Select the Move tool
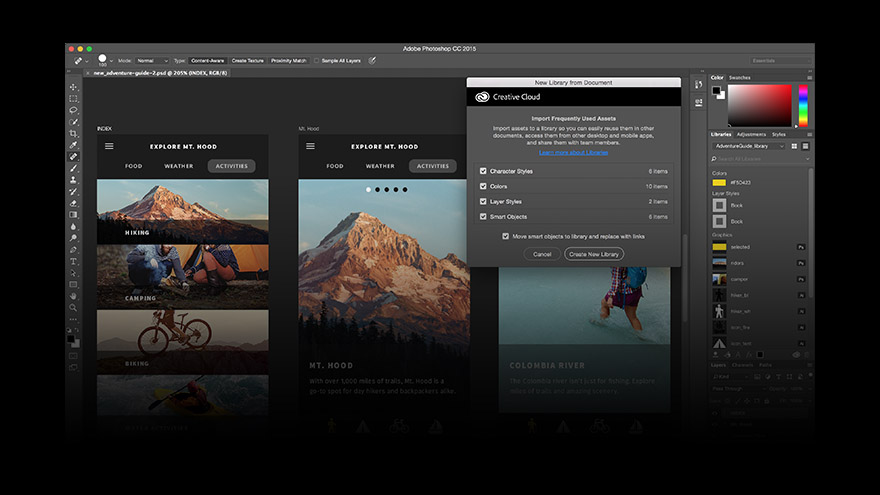This screenshot has height=495, width=880. click(73, 87)
